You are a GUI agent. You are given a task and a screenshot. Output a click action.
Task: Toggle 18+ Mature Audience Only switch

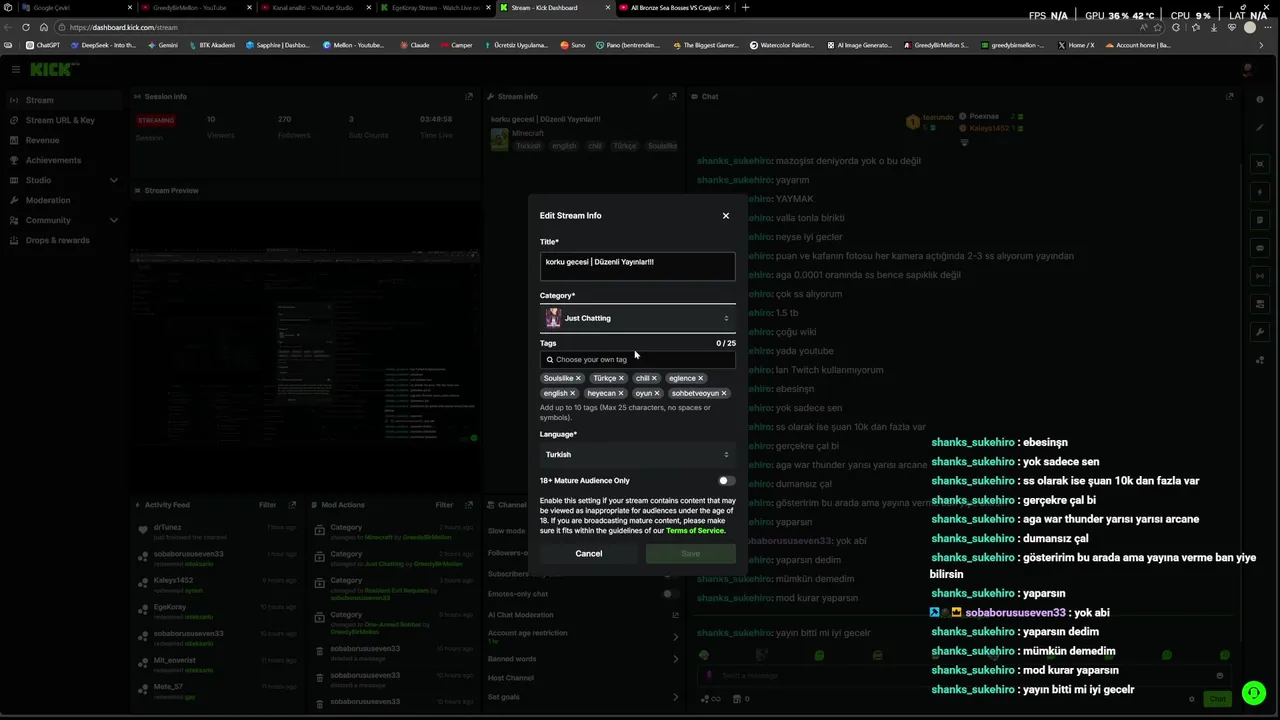(726, 481)
